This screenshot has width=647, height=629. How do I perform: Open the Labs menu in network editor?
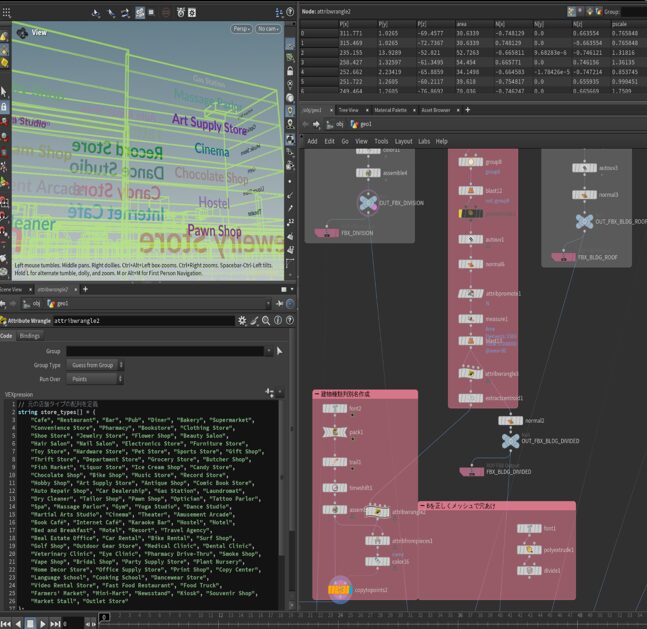[424, 142]
